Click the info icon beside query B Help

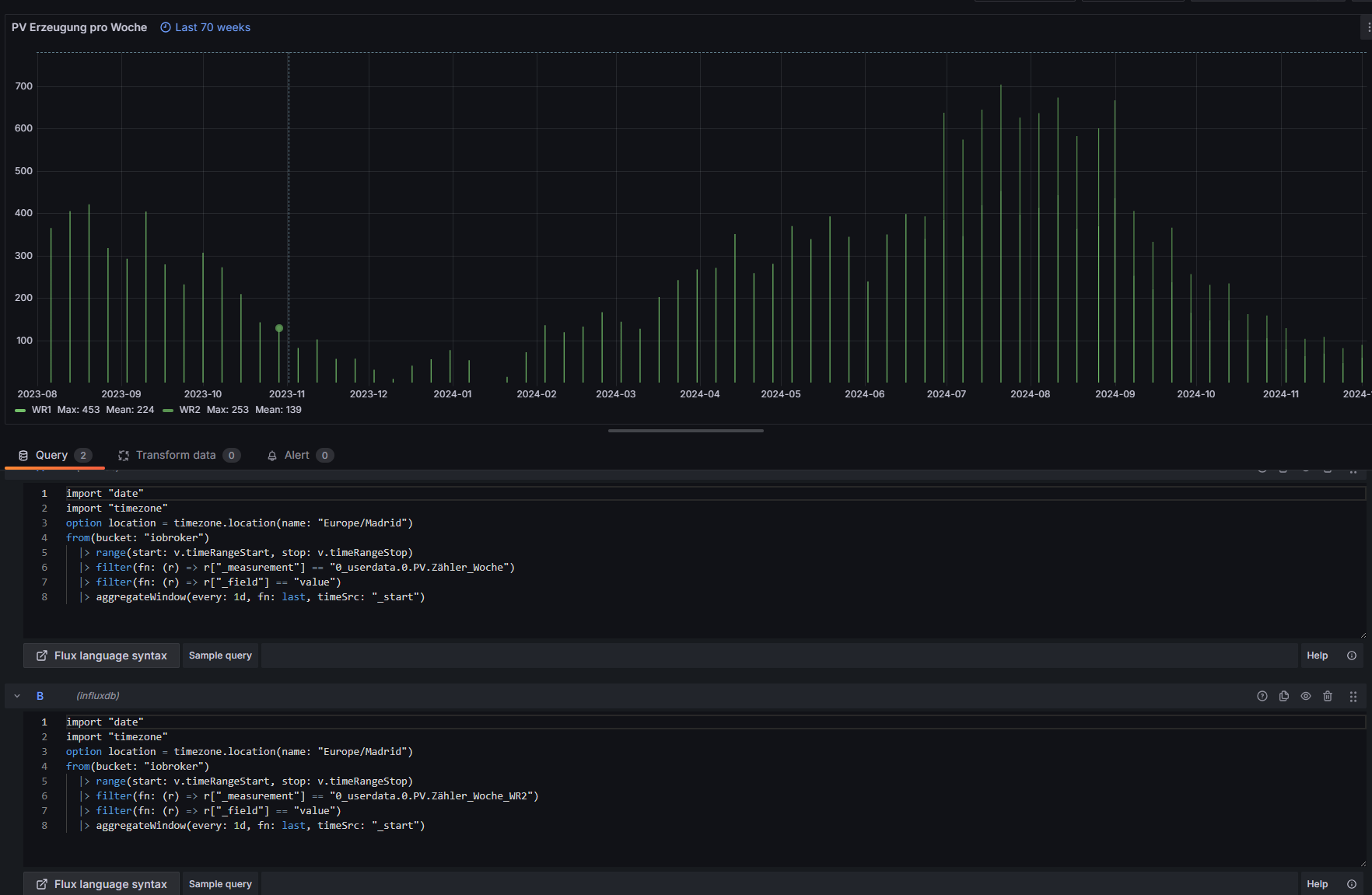coord(1352,884)
